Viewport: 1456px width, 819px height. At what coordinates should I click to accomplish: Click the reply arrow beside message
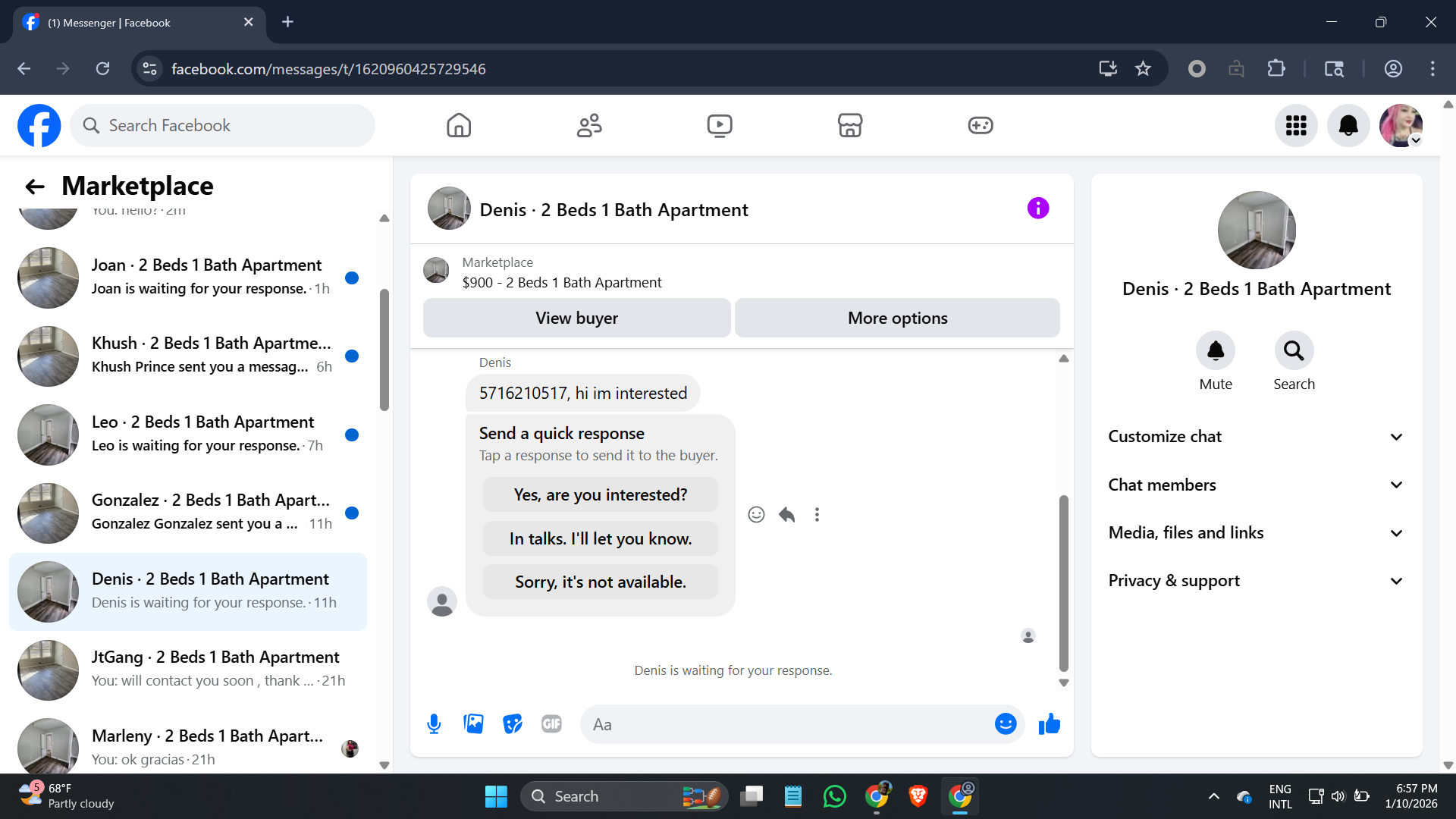coord(786,515)
